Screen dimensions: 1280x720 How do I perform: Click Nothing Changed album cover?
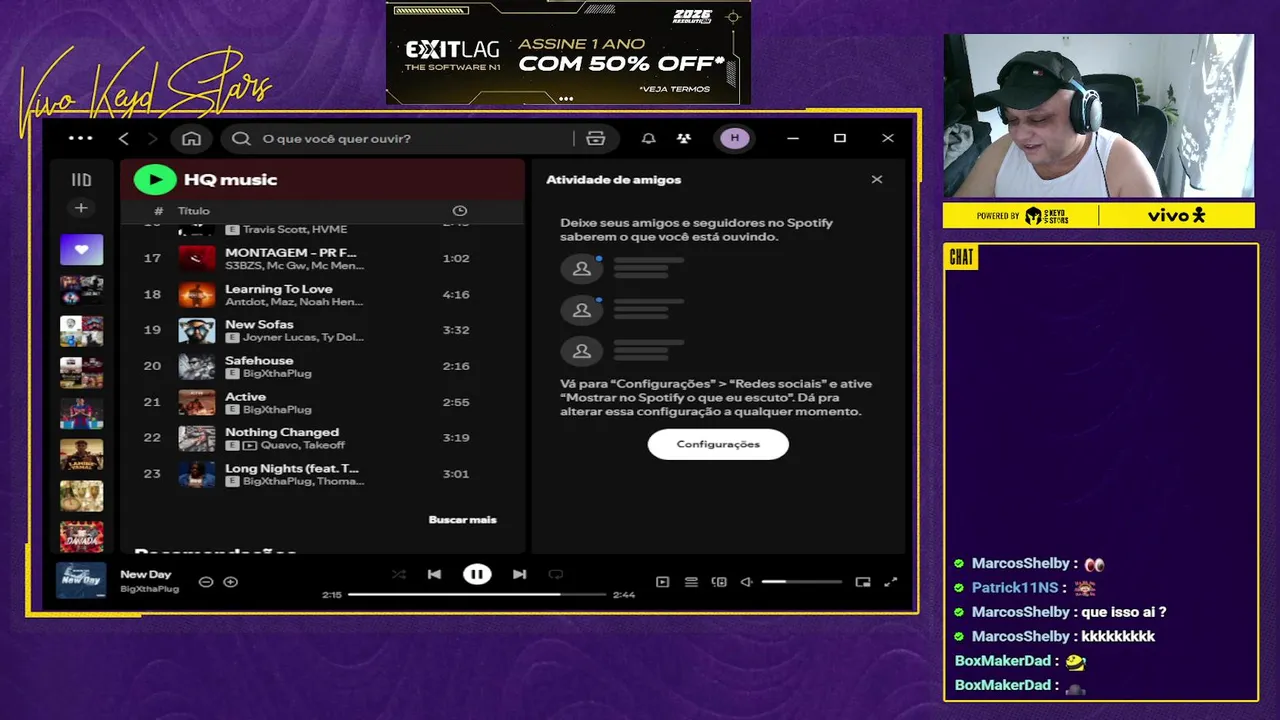tap(197, 438)
